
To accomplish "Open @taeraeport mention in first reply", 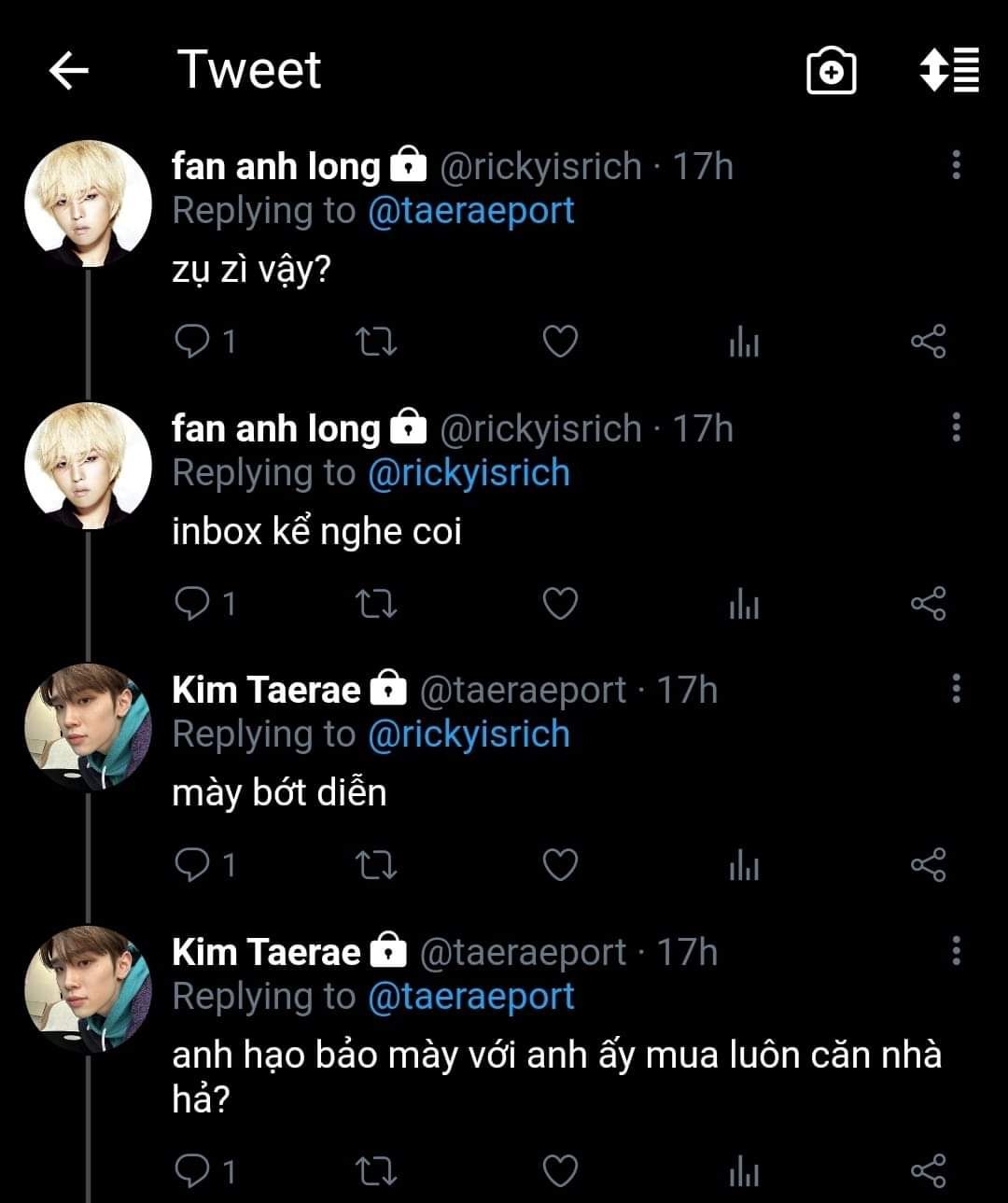I will coord(471,211).
